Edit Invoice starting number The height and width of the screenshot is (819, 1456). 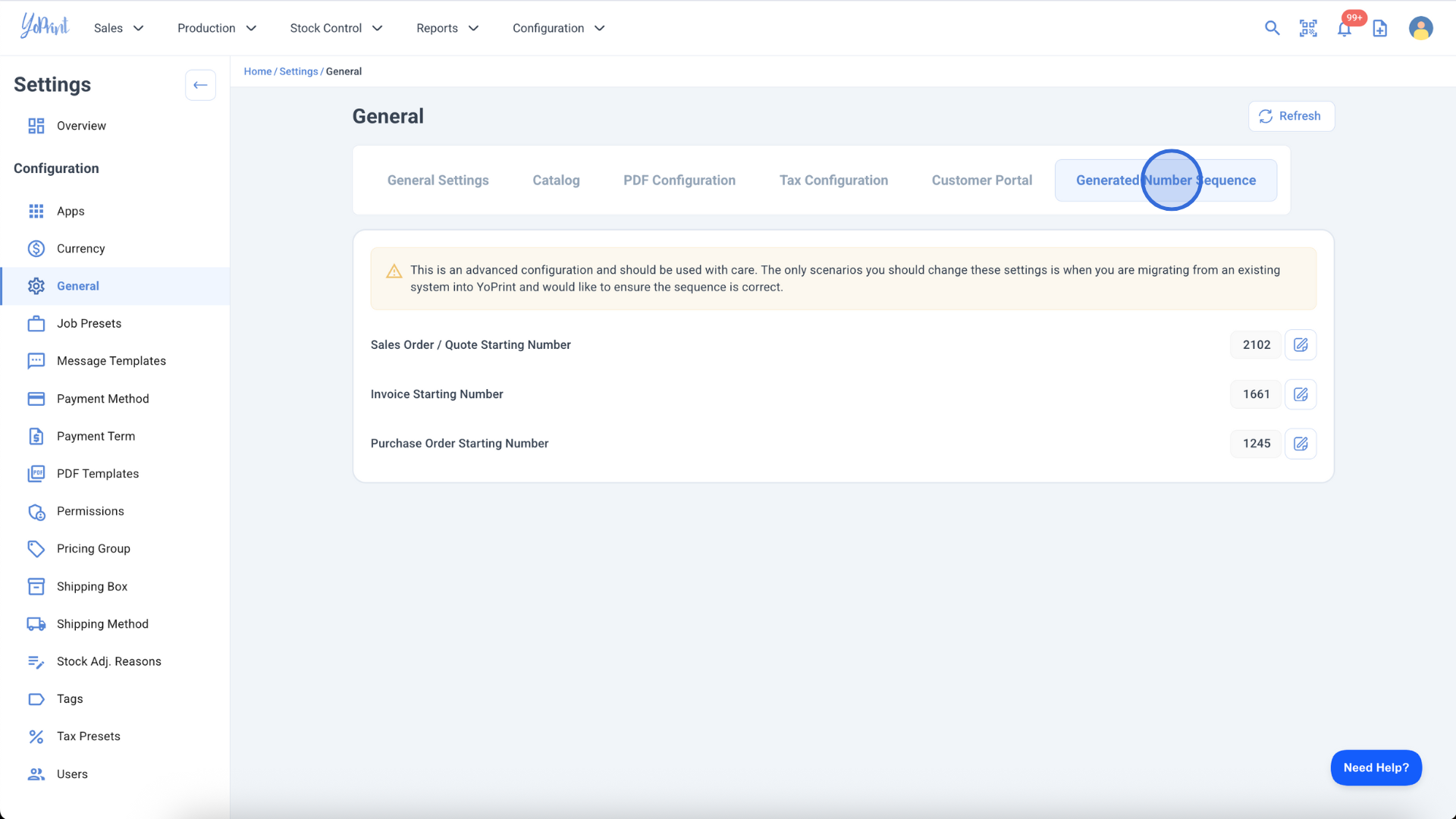pyautogui.click(x=1301, y=394)
